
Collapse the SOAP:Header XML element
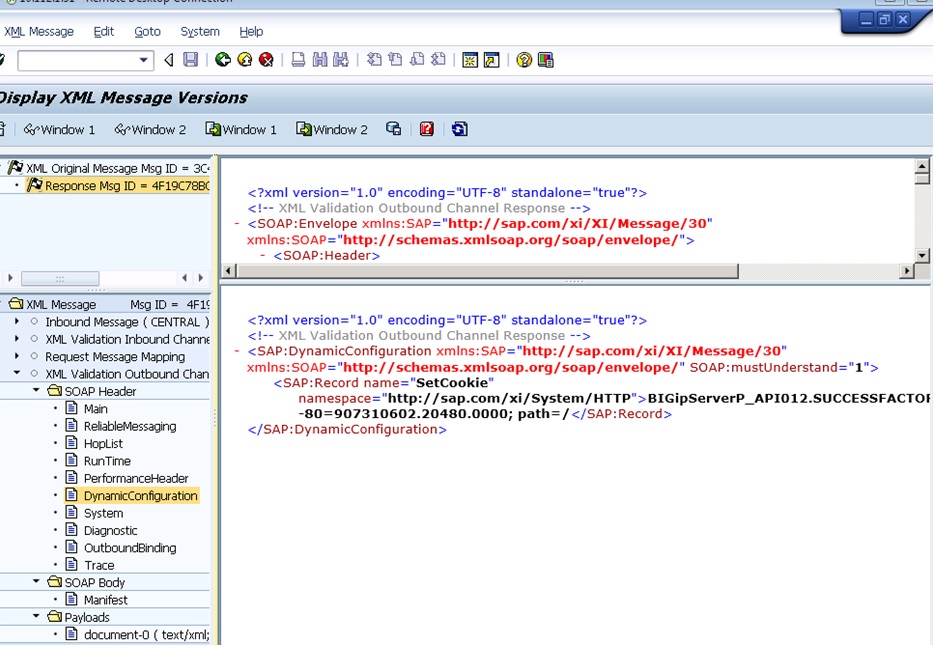click(x=263, y=256)
